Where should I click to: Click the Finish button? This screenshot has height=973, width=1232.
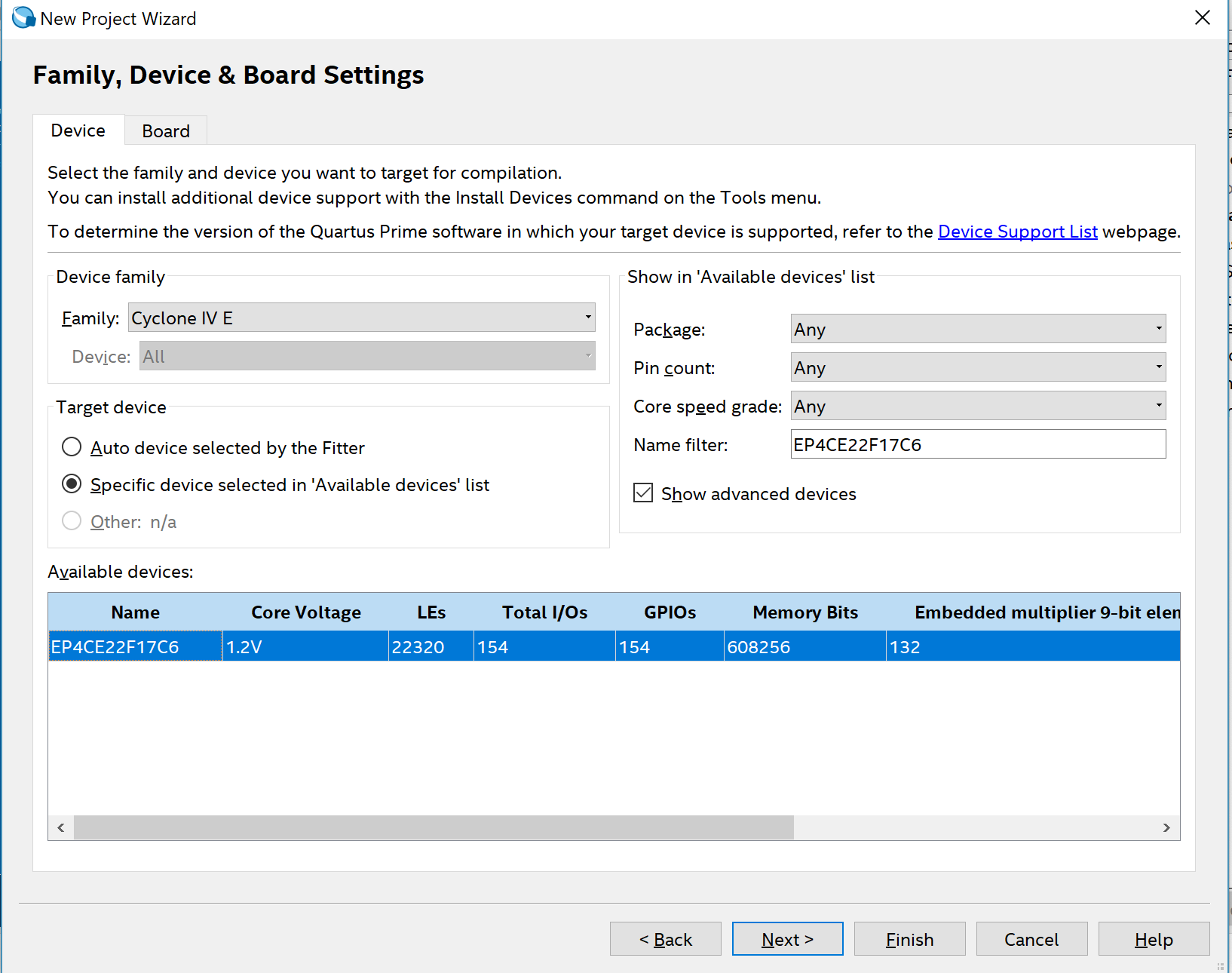click(910, 939)
